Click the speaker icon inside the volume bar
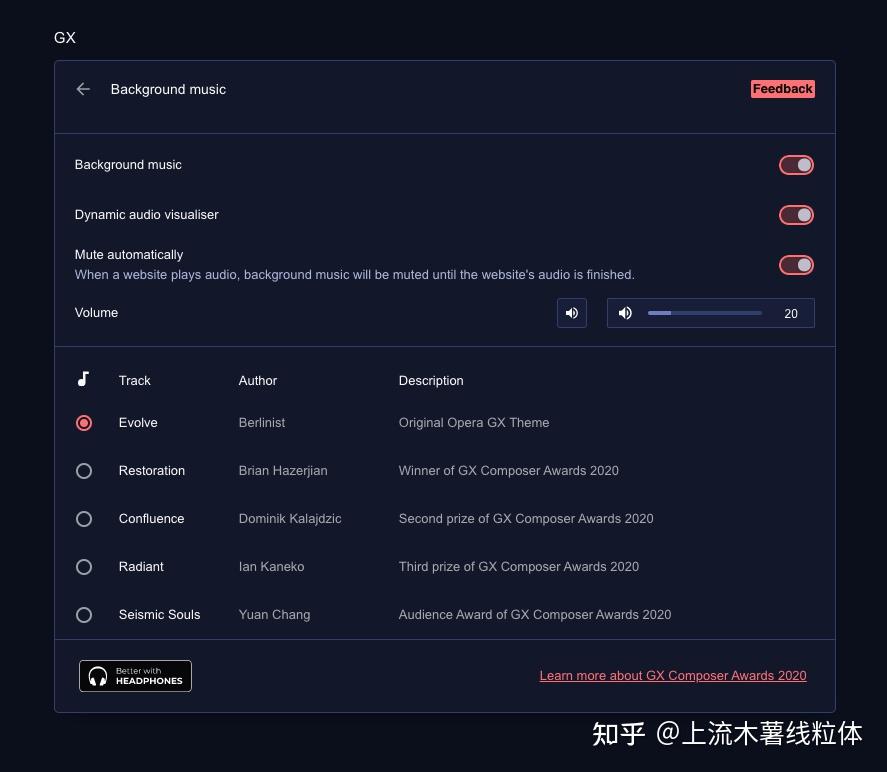Screen dimensions: 887x772 coord(625,313)
